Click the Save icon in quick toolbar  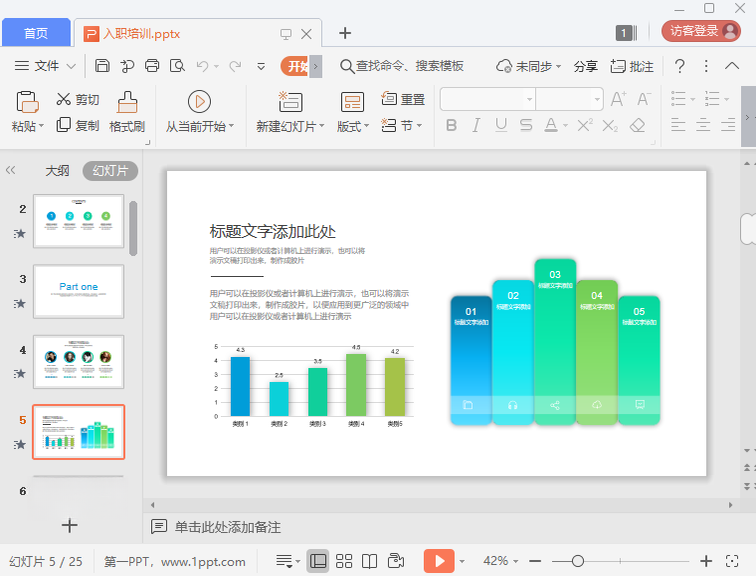point(102,66)
